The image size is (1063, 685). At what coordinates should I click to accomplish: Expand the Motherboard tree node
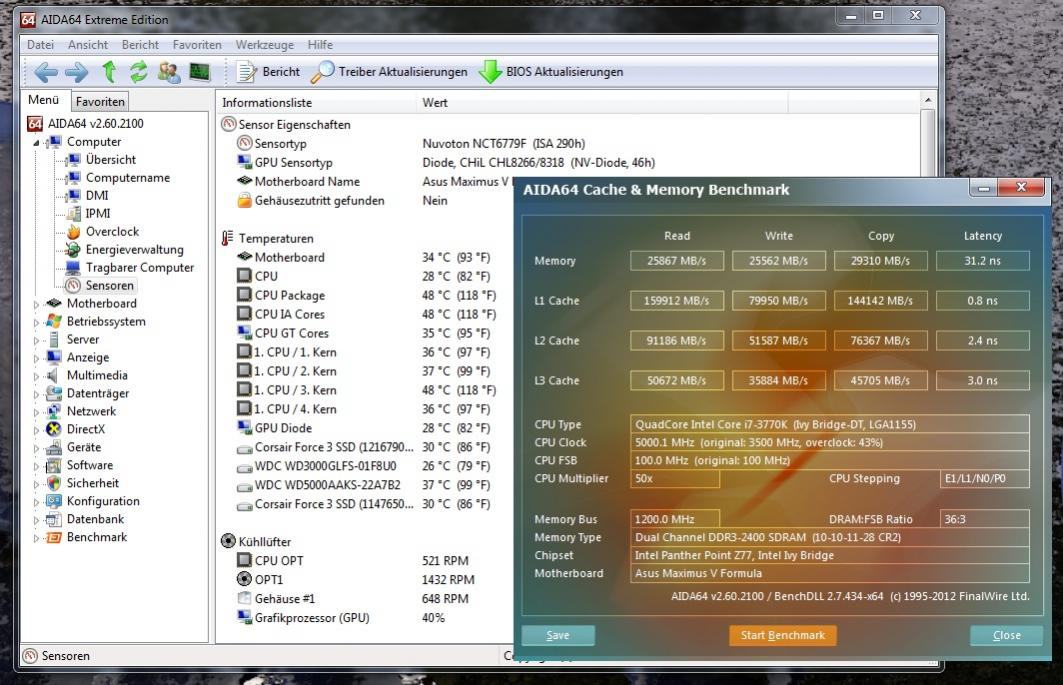point(36,305)
